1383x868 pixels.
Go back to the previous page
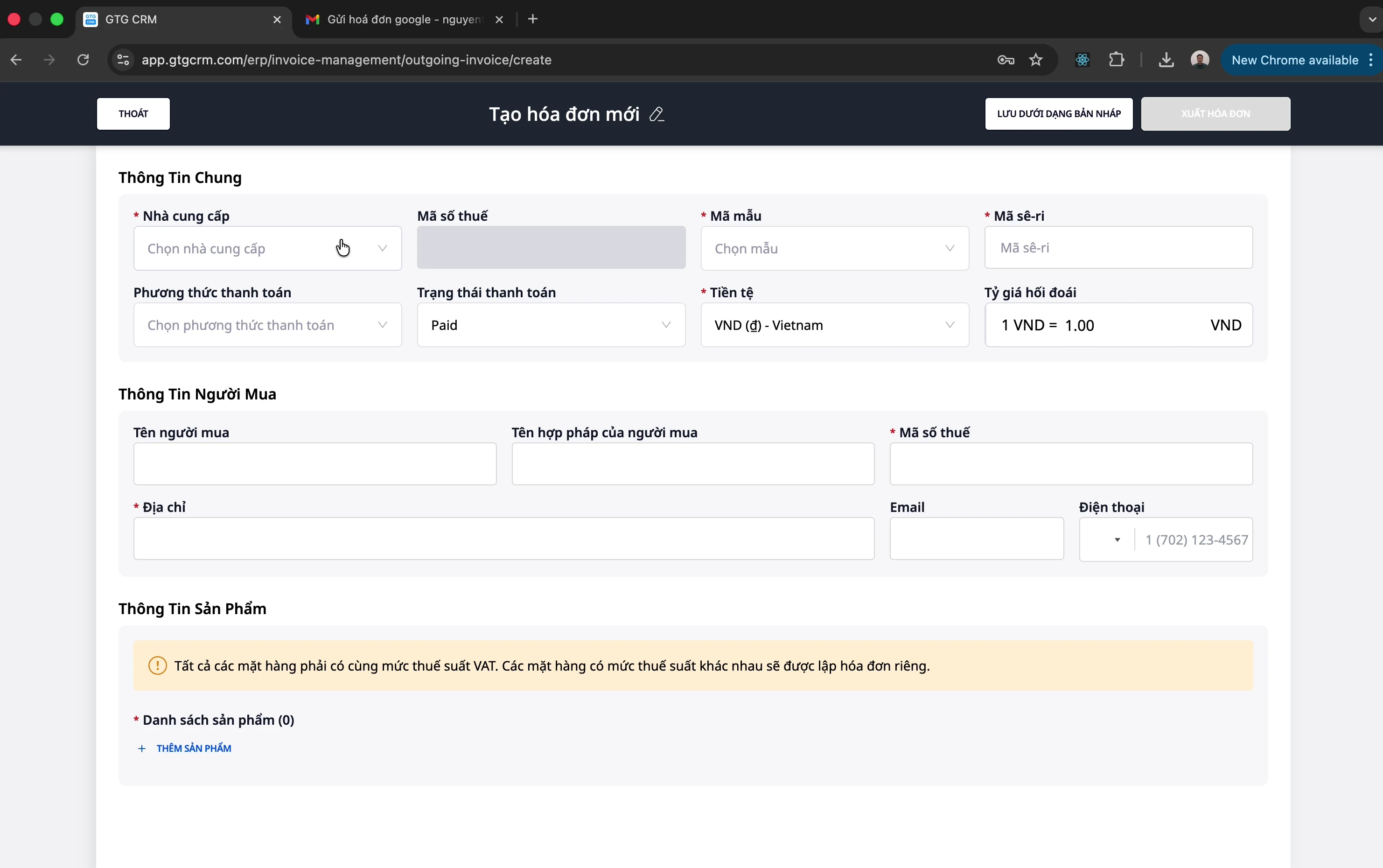(16, 60)
